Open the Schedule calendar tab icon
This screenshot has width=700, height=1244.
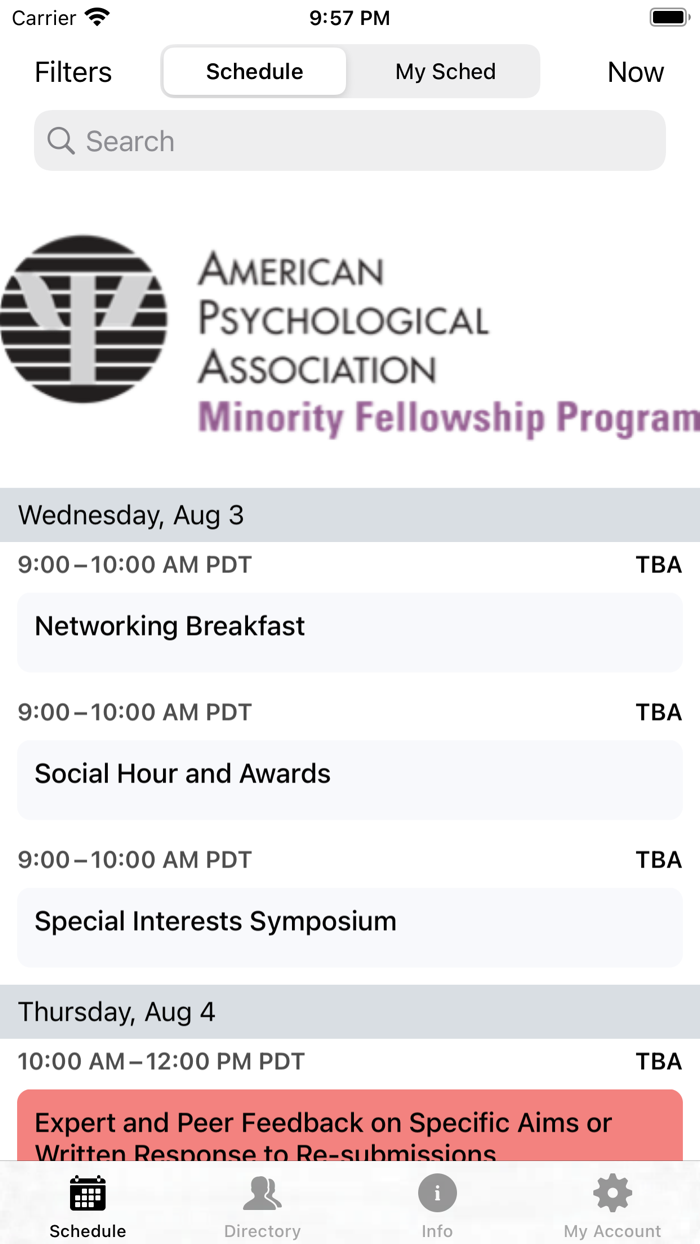click(88, 1194)
